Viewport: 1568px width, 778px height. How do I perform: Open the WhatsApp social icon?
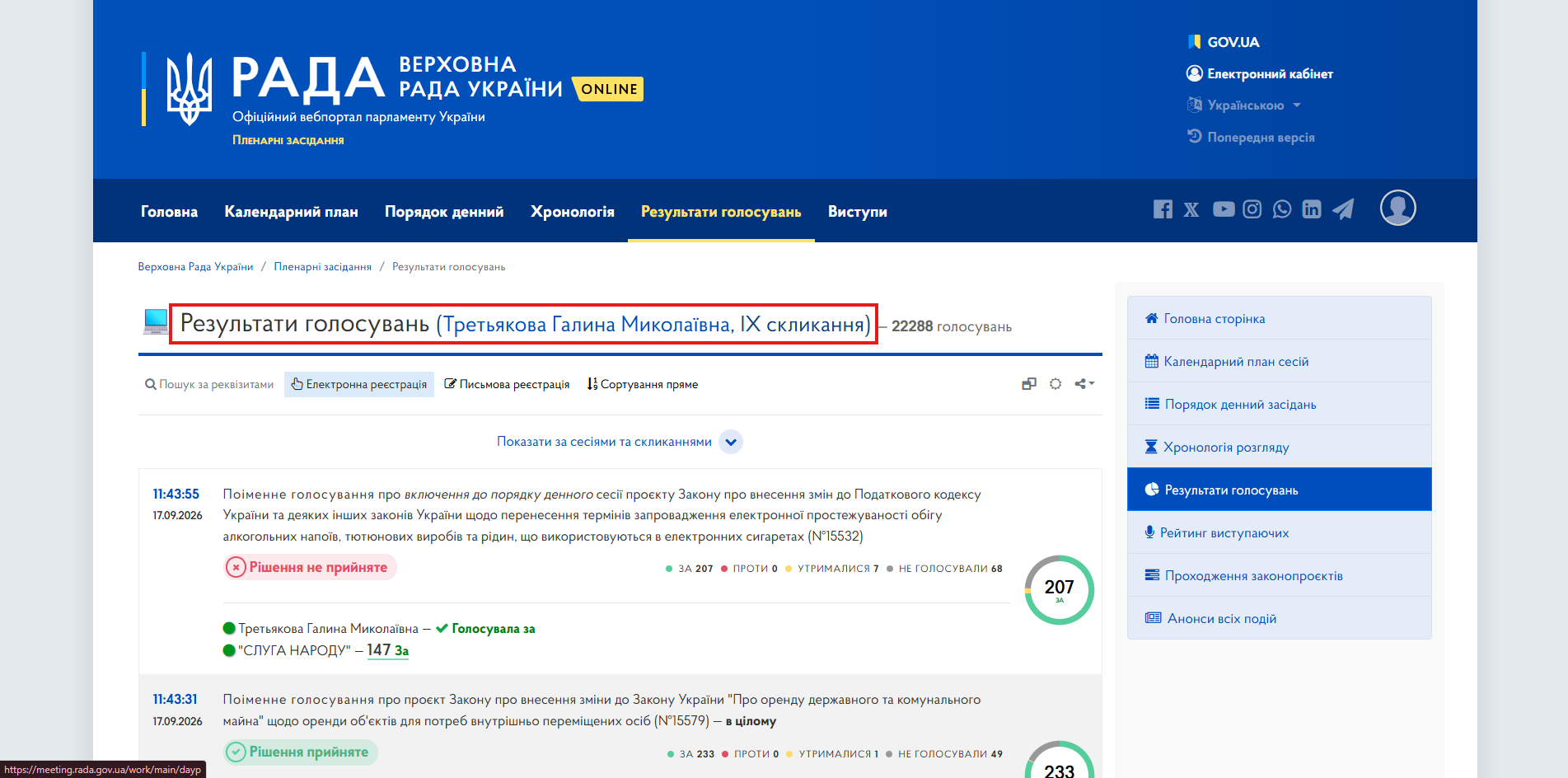[x=1282, y=209]
